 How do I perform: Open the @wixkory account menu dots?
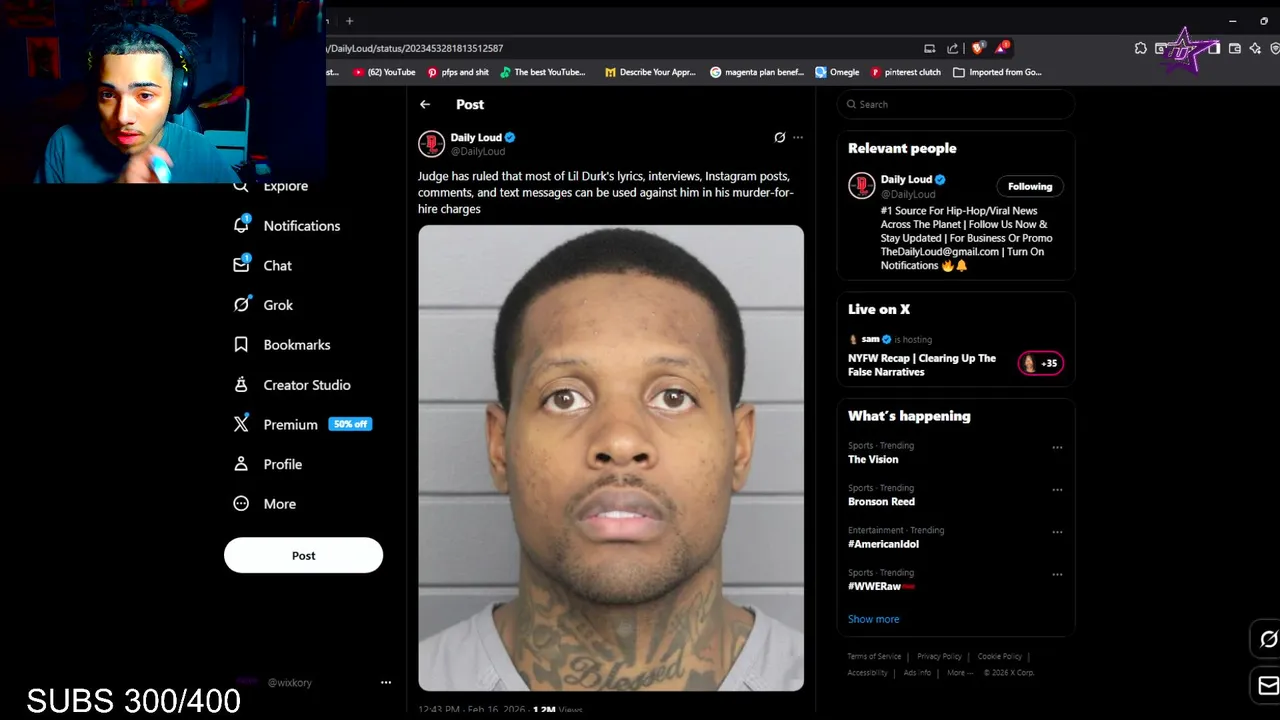pos(386,682)
